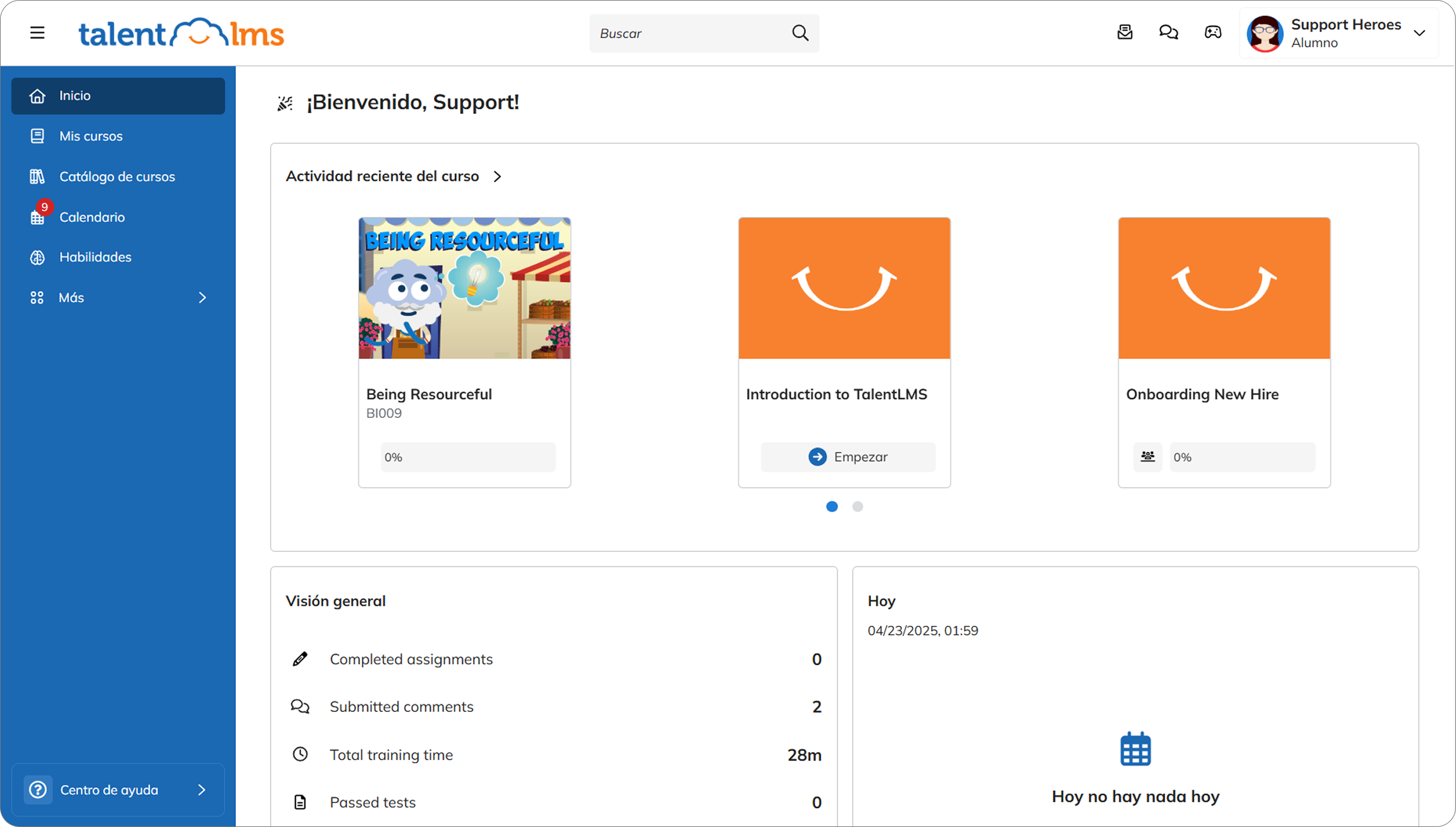
Task: Click the Support Heroes avatar picture
Action: 1264,34
